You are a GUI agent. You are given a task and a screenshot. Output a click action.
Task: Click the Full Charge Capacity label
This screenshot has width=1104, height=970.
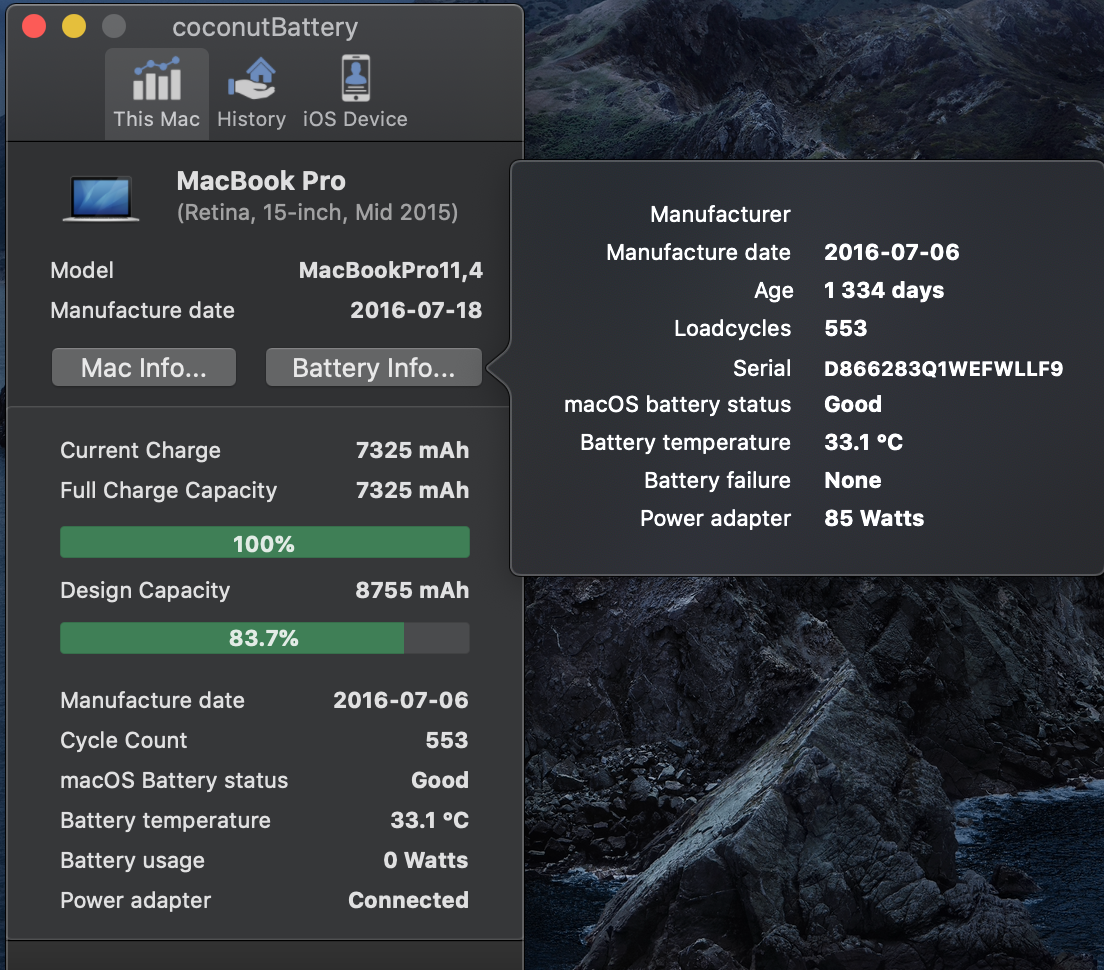click(x=168, y=491)
